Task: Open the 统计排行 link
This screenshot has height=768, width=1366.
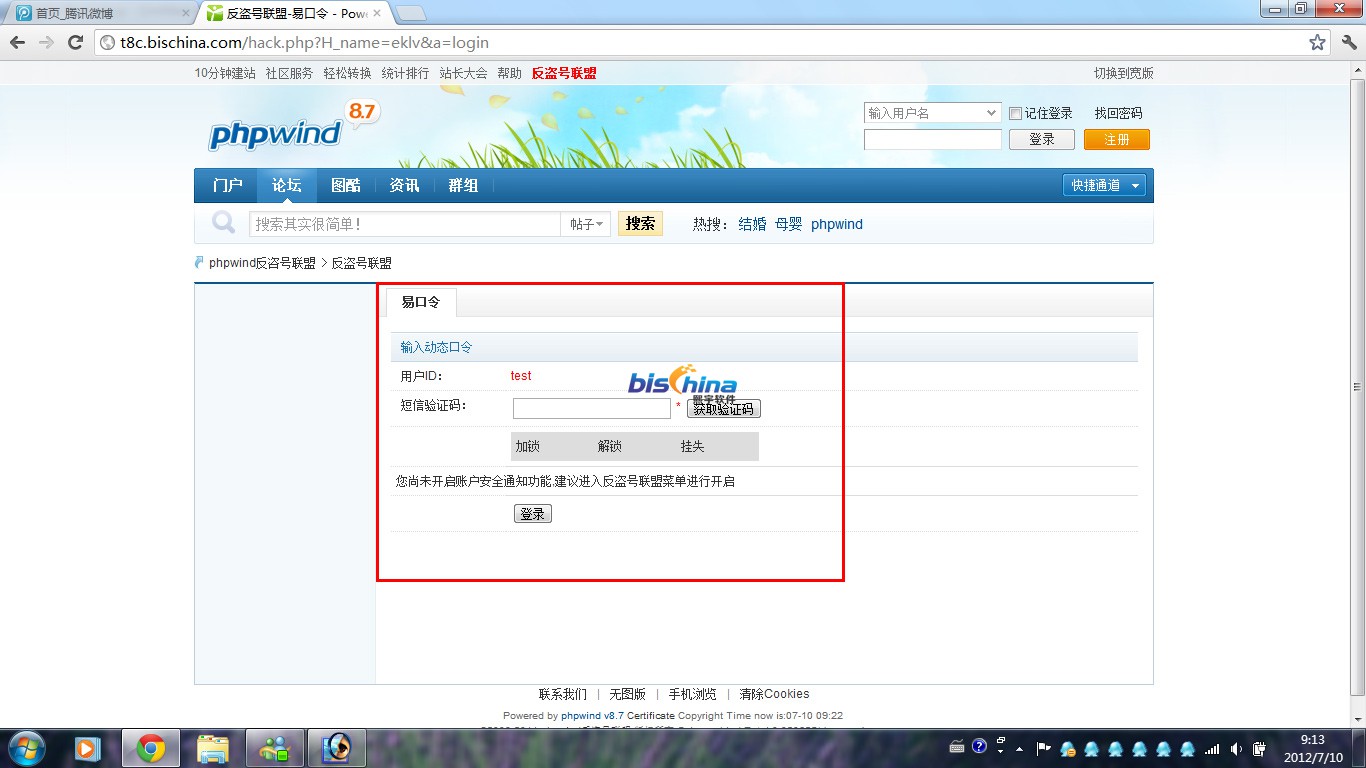Action: 405,73
